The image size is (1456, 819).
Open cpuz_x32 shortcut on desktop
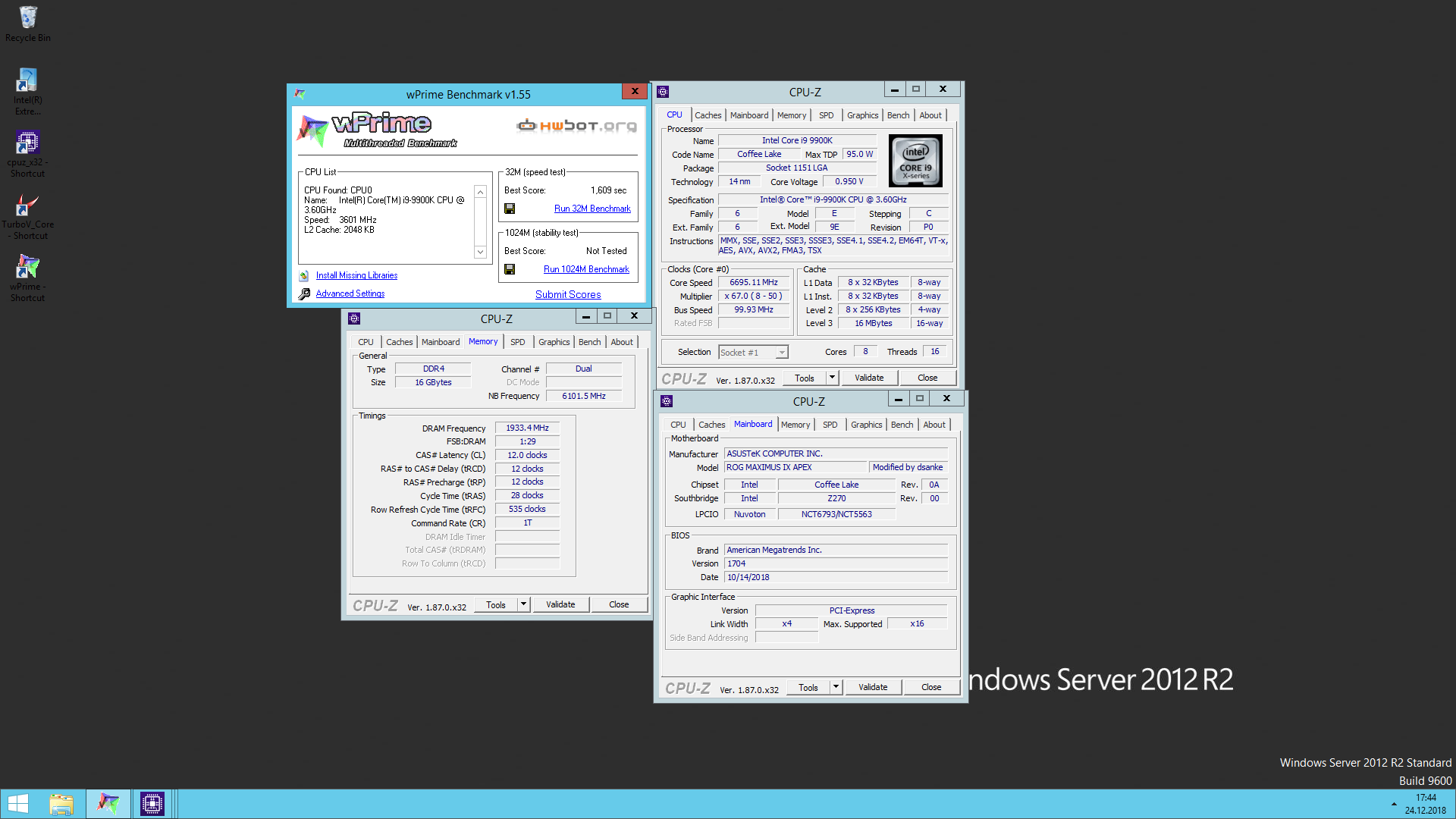(x=28, y=154)
